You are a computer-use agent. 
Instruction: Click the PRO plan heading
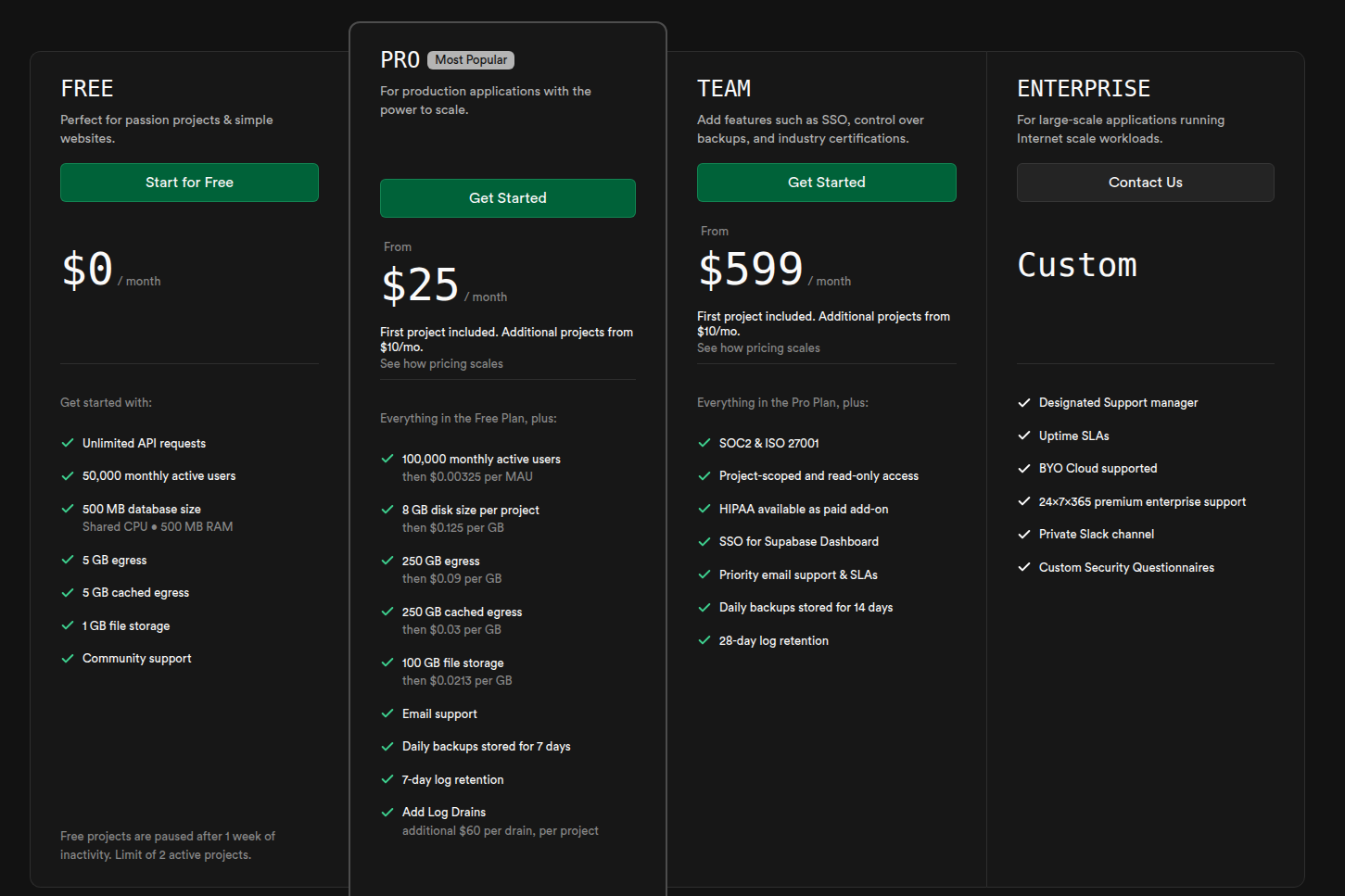400,60
